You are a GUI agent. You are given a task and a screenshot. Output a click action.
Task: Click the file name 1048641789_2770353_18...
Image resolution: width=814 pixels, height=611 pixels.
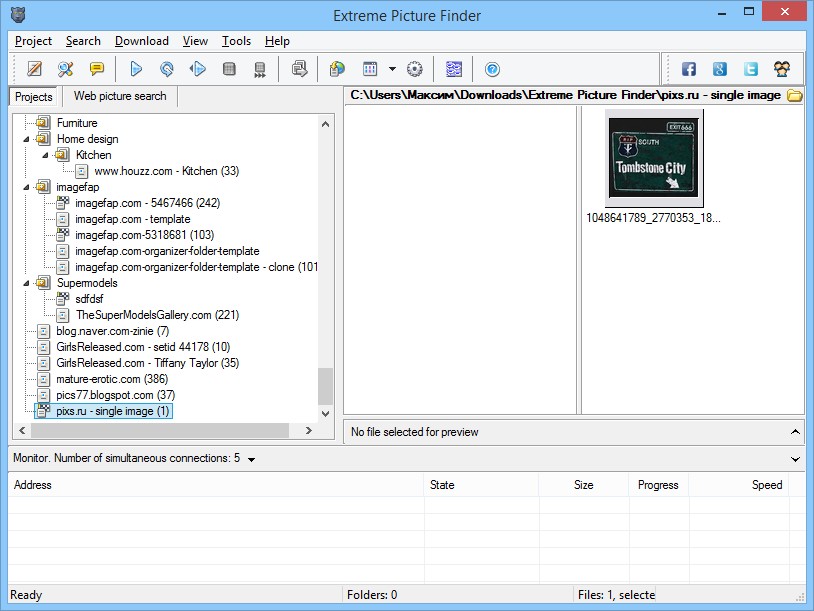click(x=653, y=218)
